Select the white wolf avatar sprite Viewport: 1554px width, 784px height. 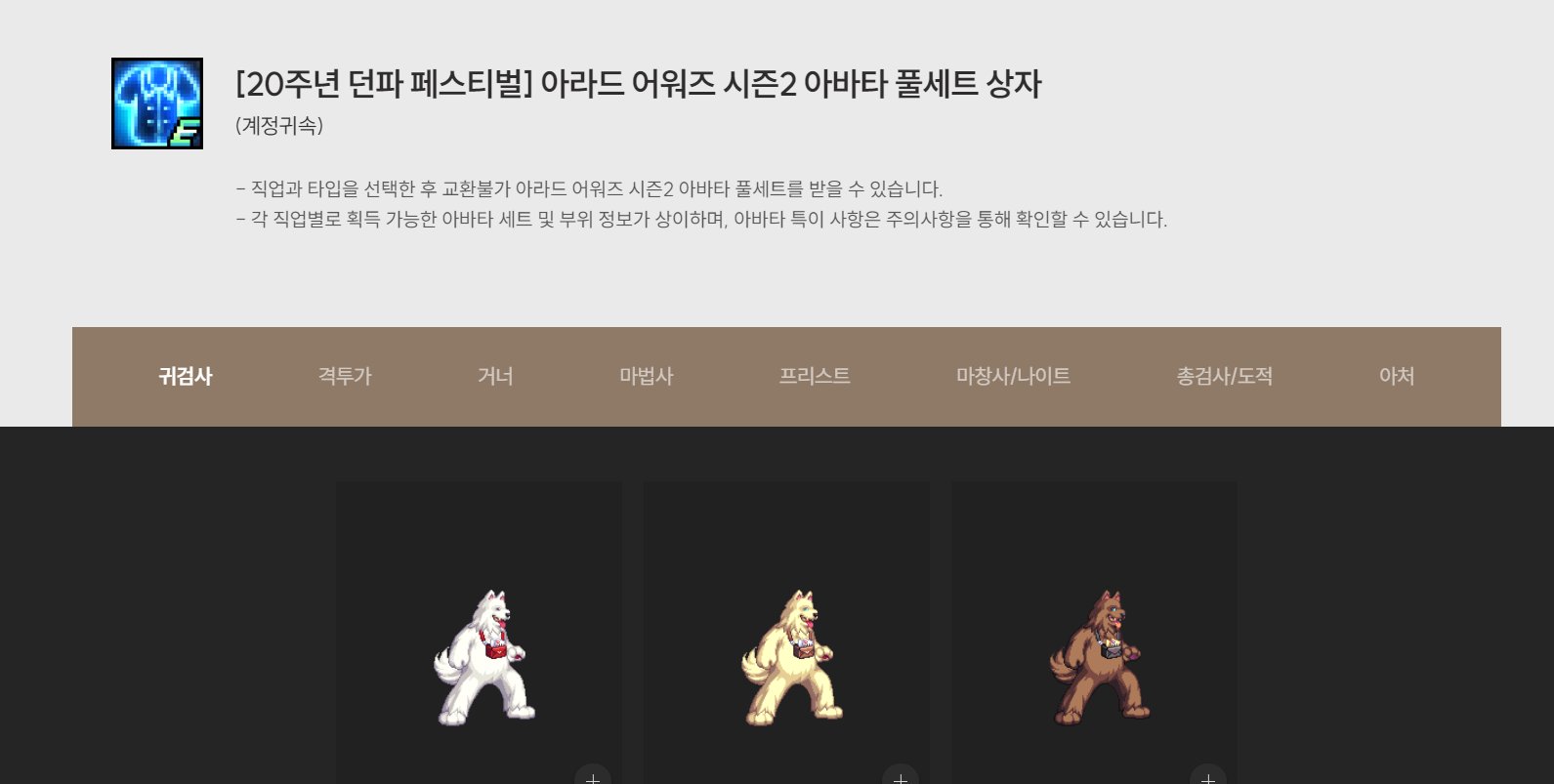[484, 657]
